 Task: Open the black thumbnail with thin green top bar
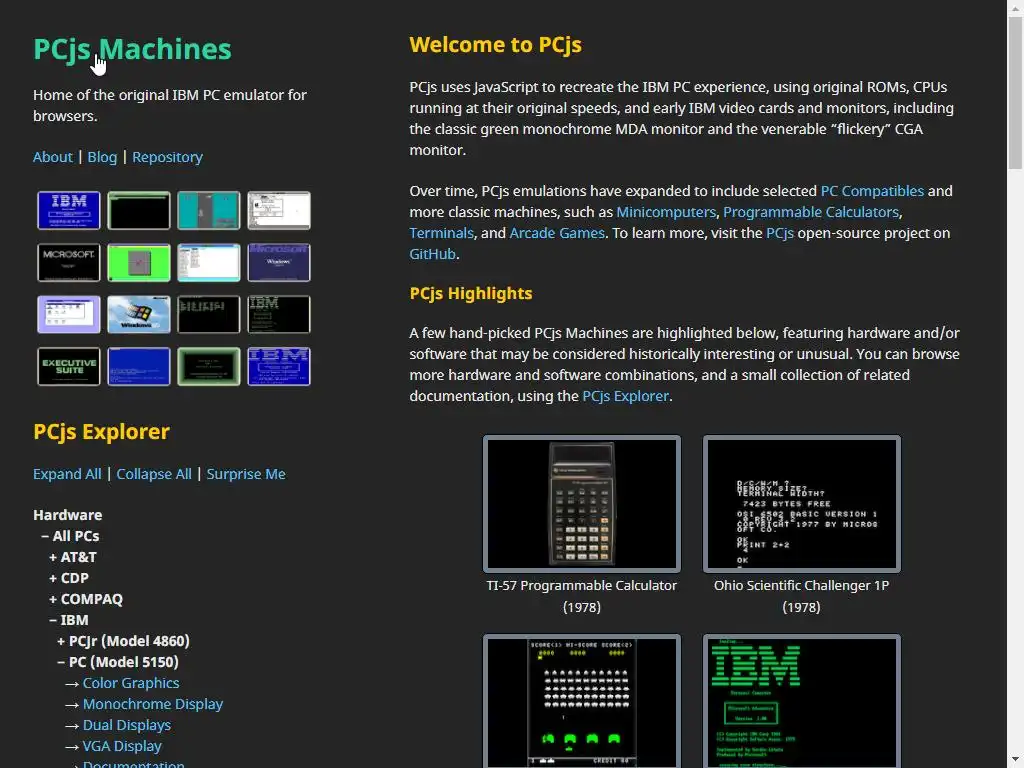[x=138, y=210]
